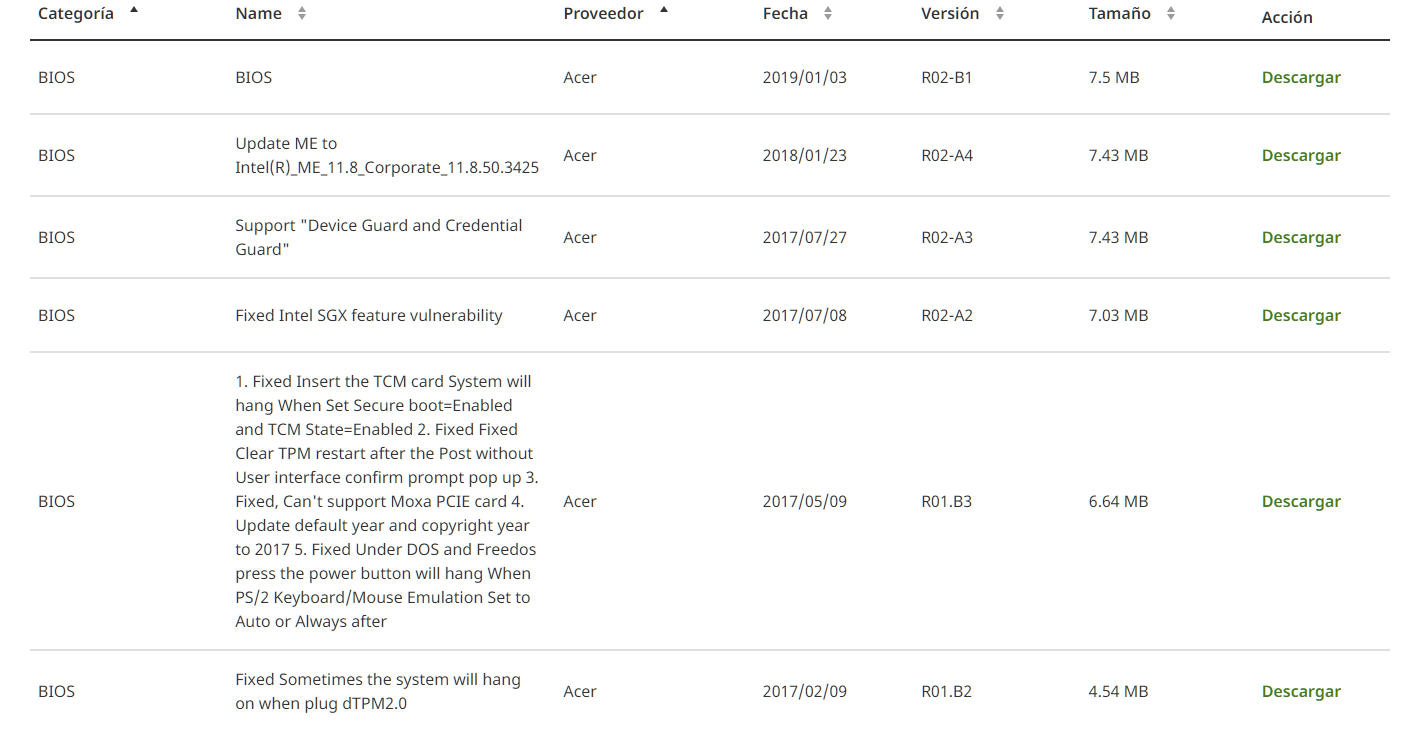Download dTPM2.0 fix BIOS R01.B2
This screenshot has width=1417, height=730.
1301,692
